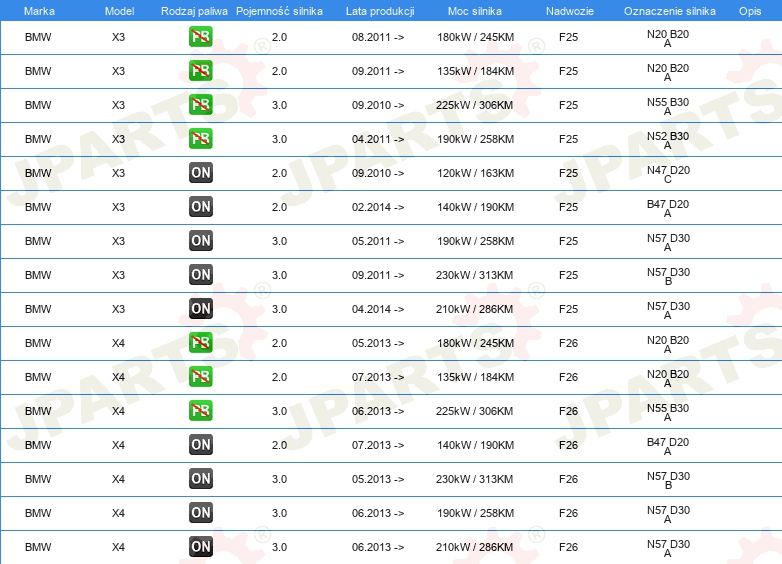Screen dimensions: 782x564
Task: Click the 05.2011 production date cell
Action: pyautogui.click(x=378, y=241)
